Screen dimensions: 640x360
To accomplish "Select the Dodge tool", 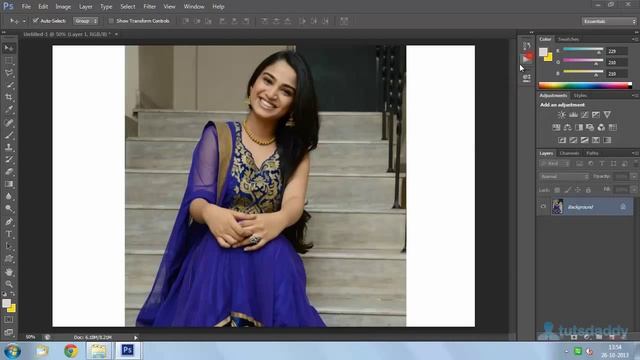I will (9, 209).
